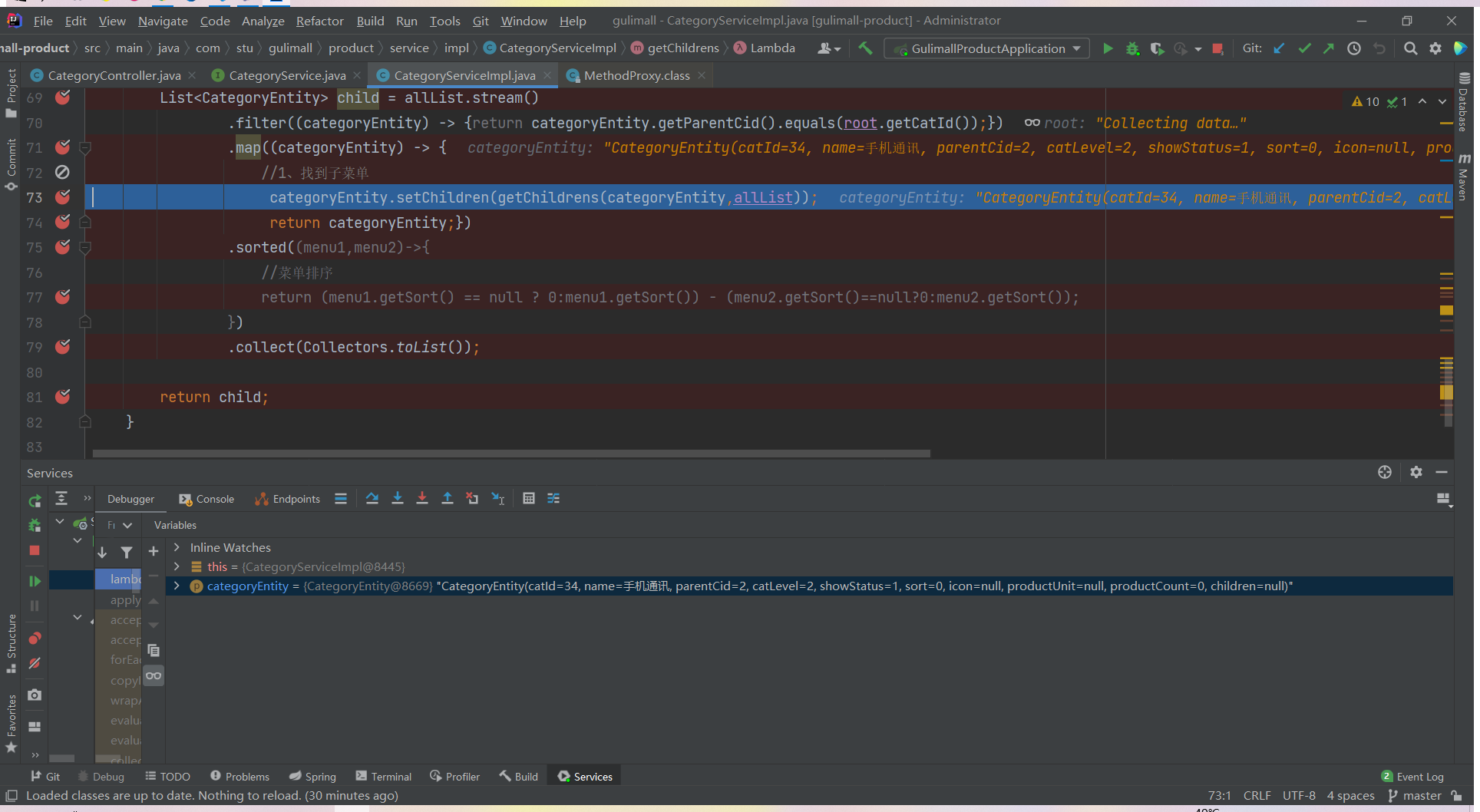Close the CategoryService.java tab
The image size is (1480, 812).
[357, 75]
